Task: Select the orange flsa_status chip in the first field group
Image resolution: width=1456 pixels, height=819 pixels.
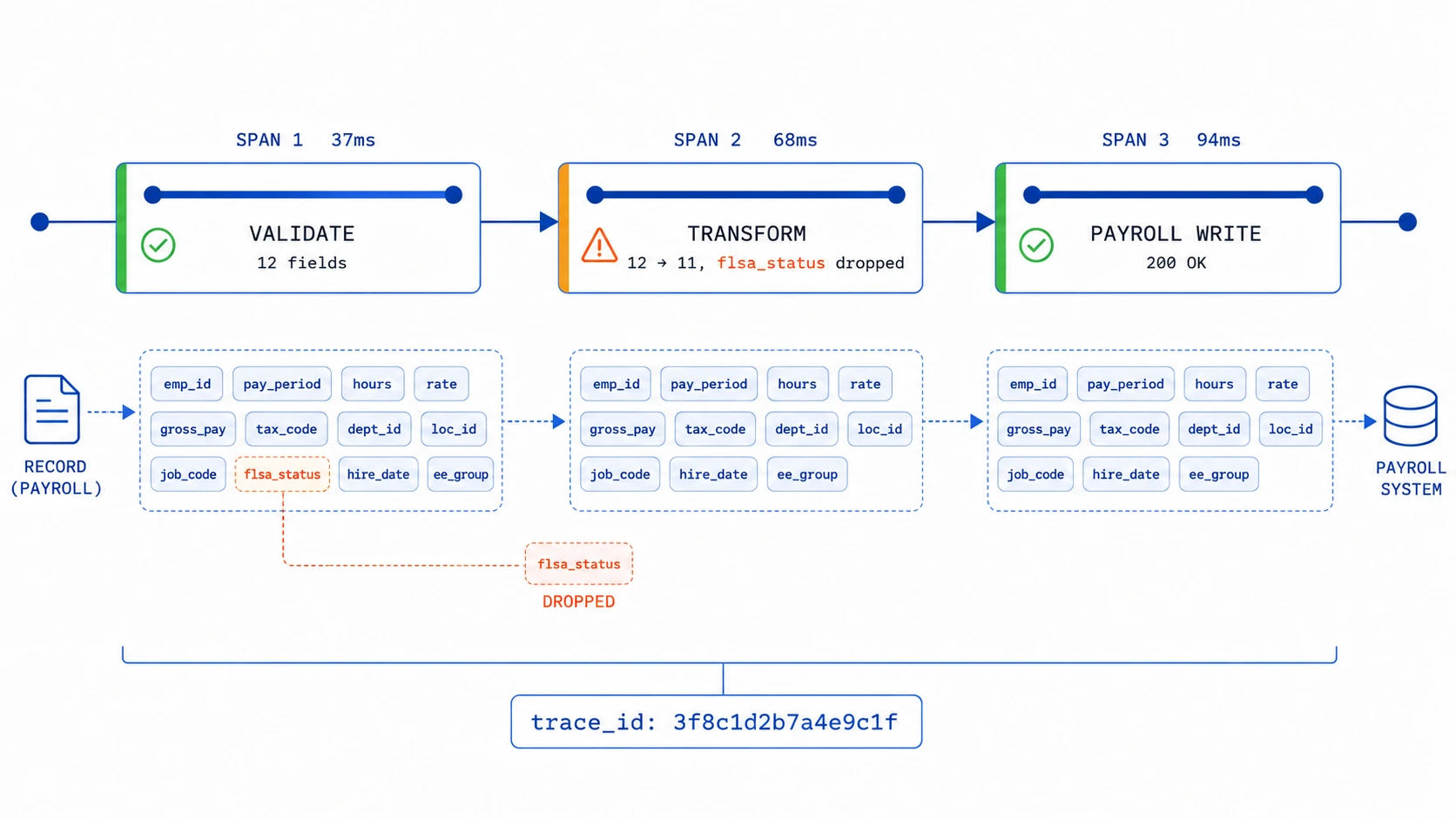Action: coord(282,474)
